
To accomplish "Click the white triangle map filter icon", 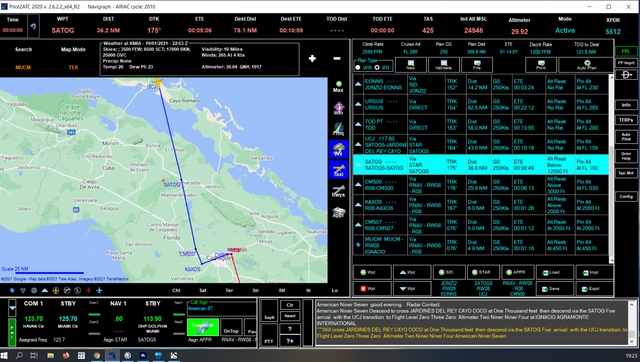I will (45, 290).
